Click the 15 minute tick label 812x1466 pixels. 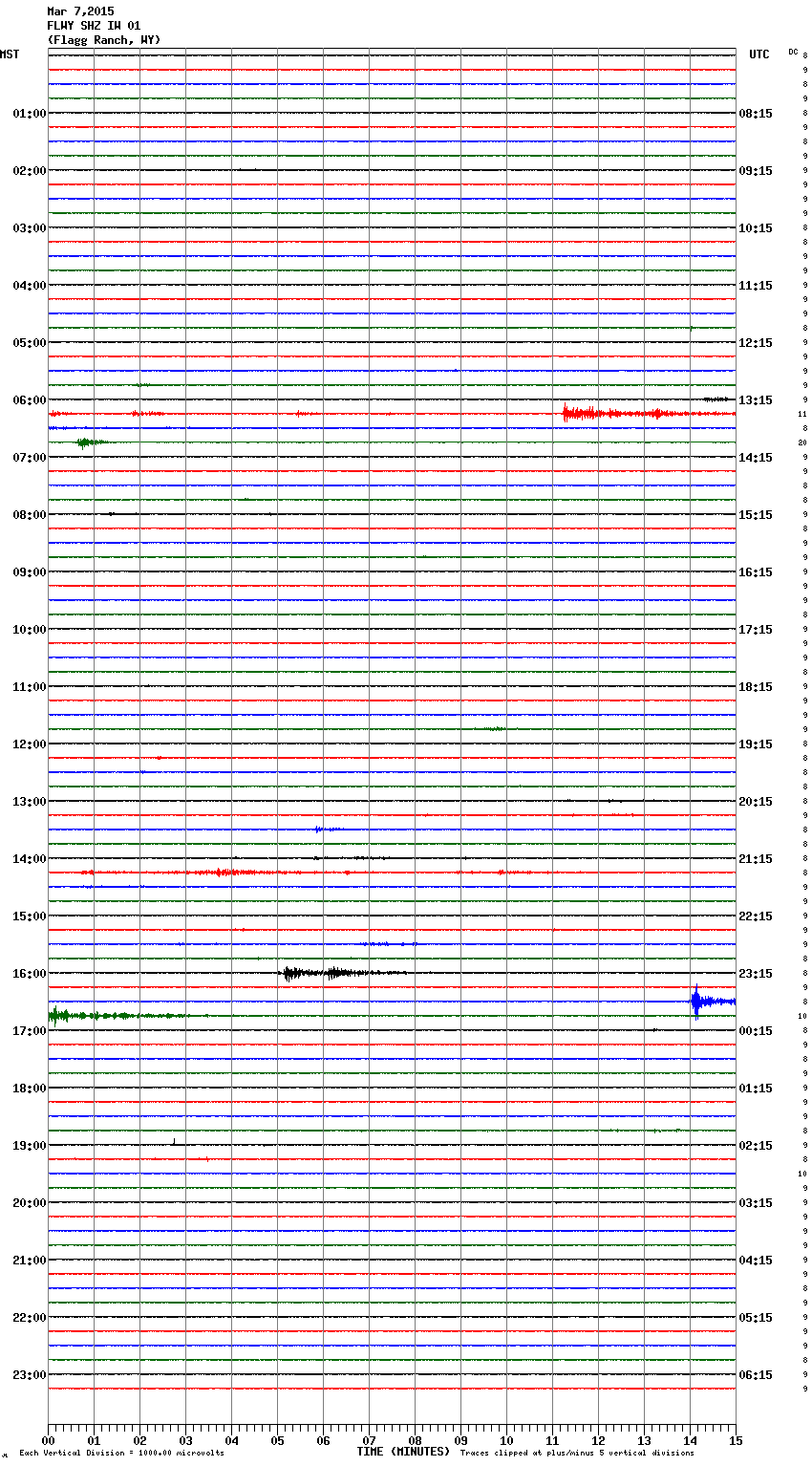(x=736, y=1441)
